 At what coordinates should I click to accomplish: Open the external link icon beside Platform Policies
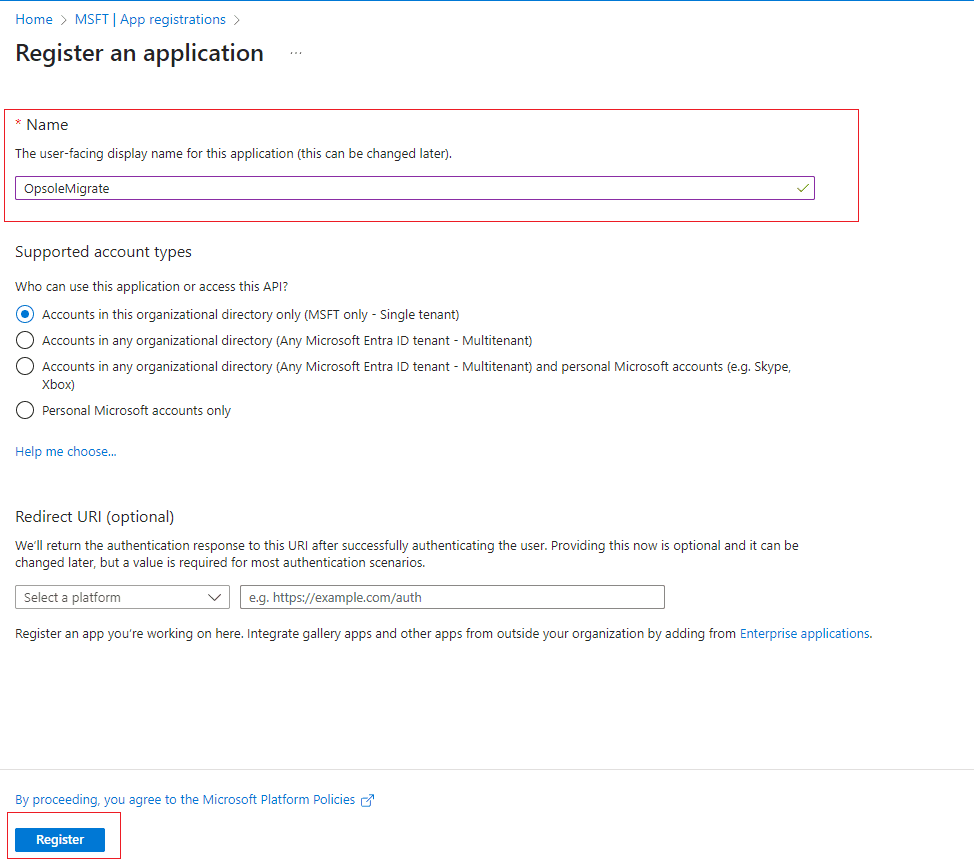coord(368,799)
